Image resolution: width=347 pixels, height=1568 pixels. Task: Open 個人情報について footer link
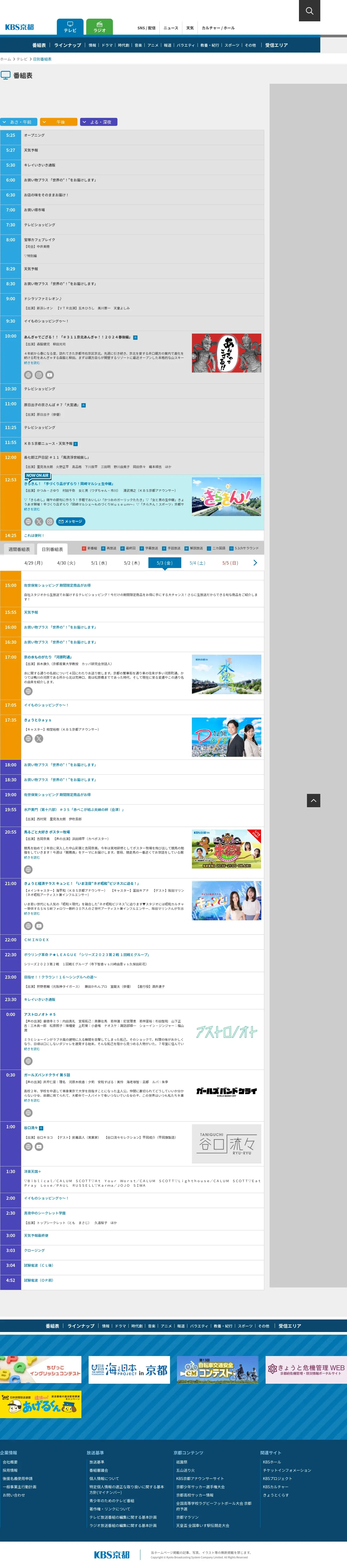click(x=104, y=1478)
